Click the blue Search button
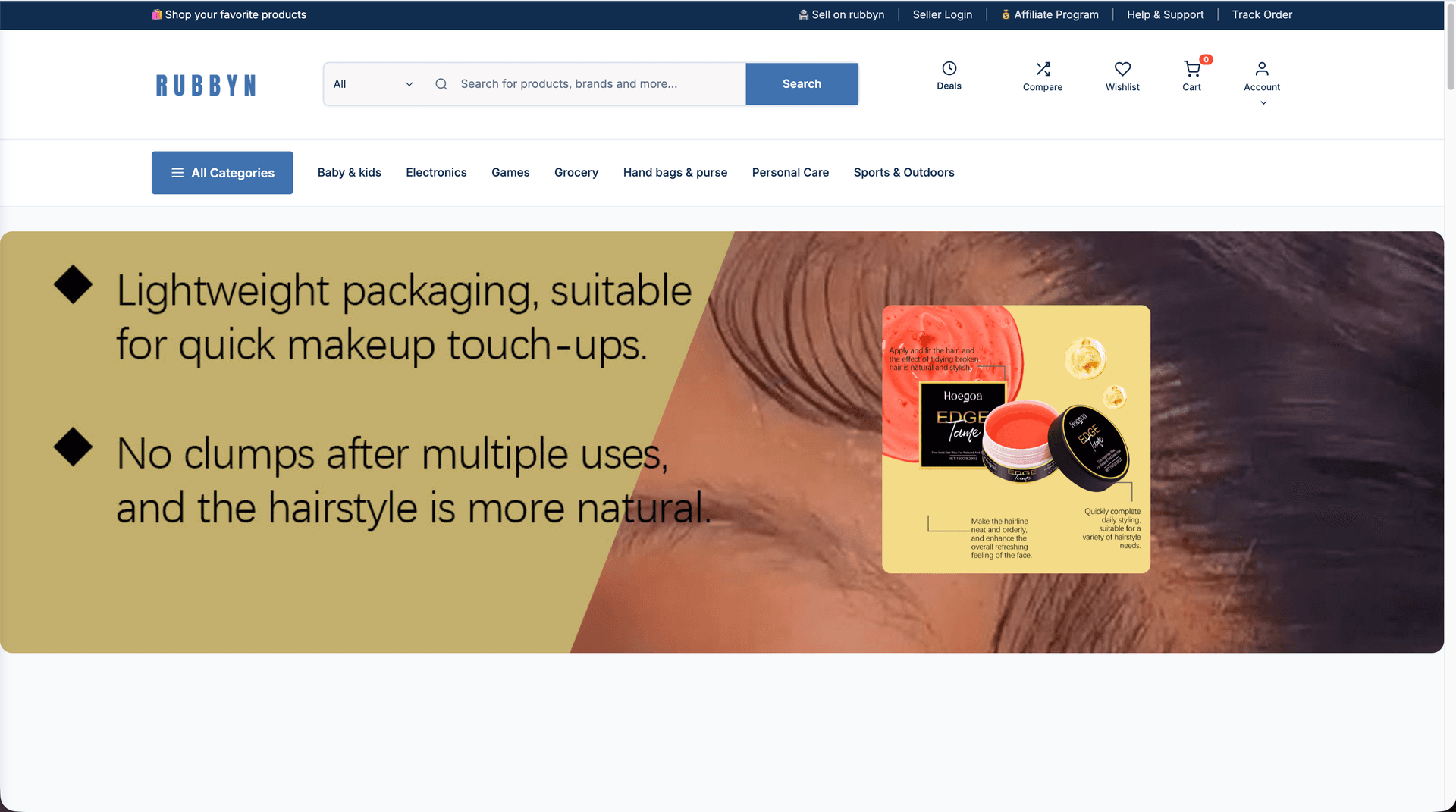Viewport: 1456px width, 812px height. 802,84
